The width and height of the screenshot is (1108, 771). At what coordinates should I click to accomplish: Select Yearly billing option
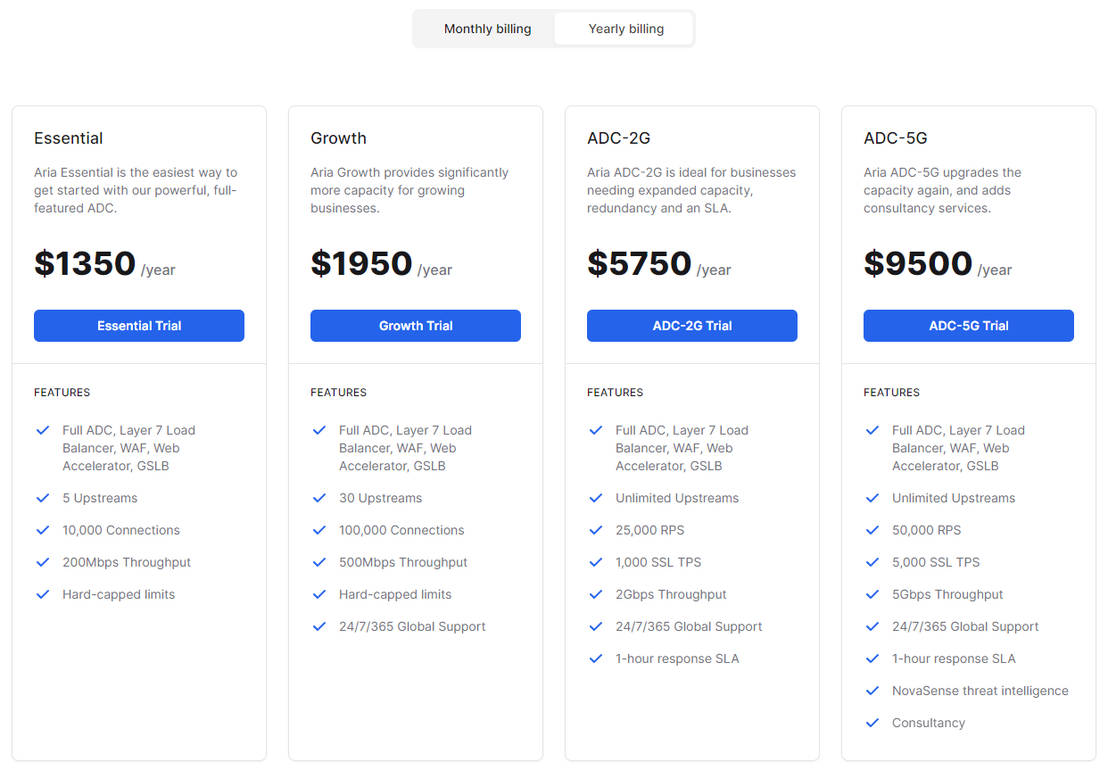point(625,29)
